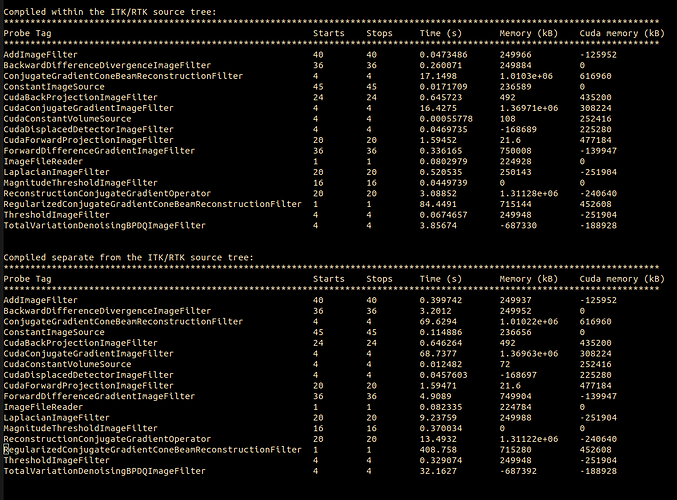Screen dimensions: 677x500
Task: Select time value 0.520535 for LaplacianImageFilter
Action: click(x=441, y=172)
